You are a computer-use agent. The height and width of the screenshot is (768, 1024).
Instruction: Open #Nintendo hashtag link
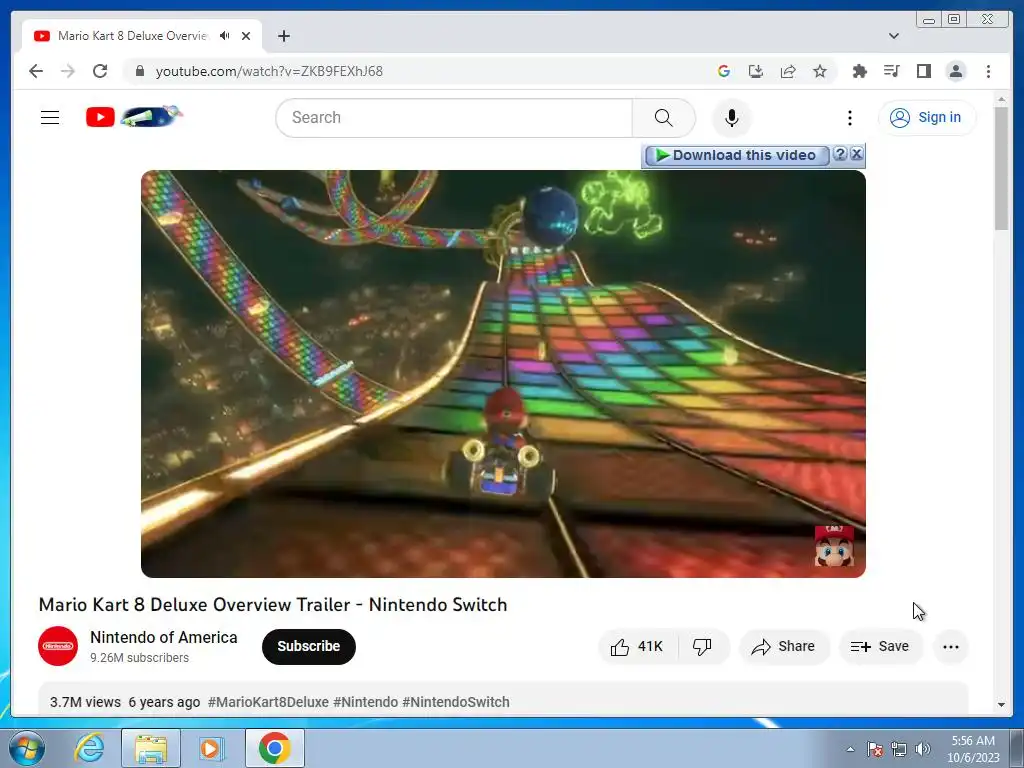366,702
